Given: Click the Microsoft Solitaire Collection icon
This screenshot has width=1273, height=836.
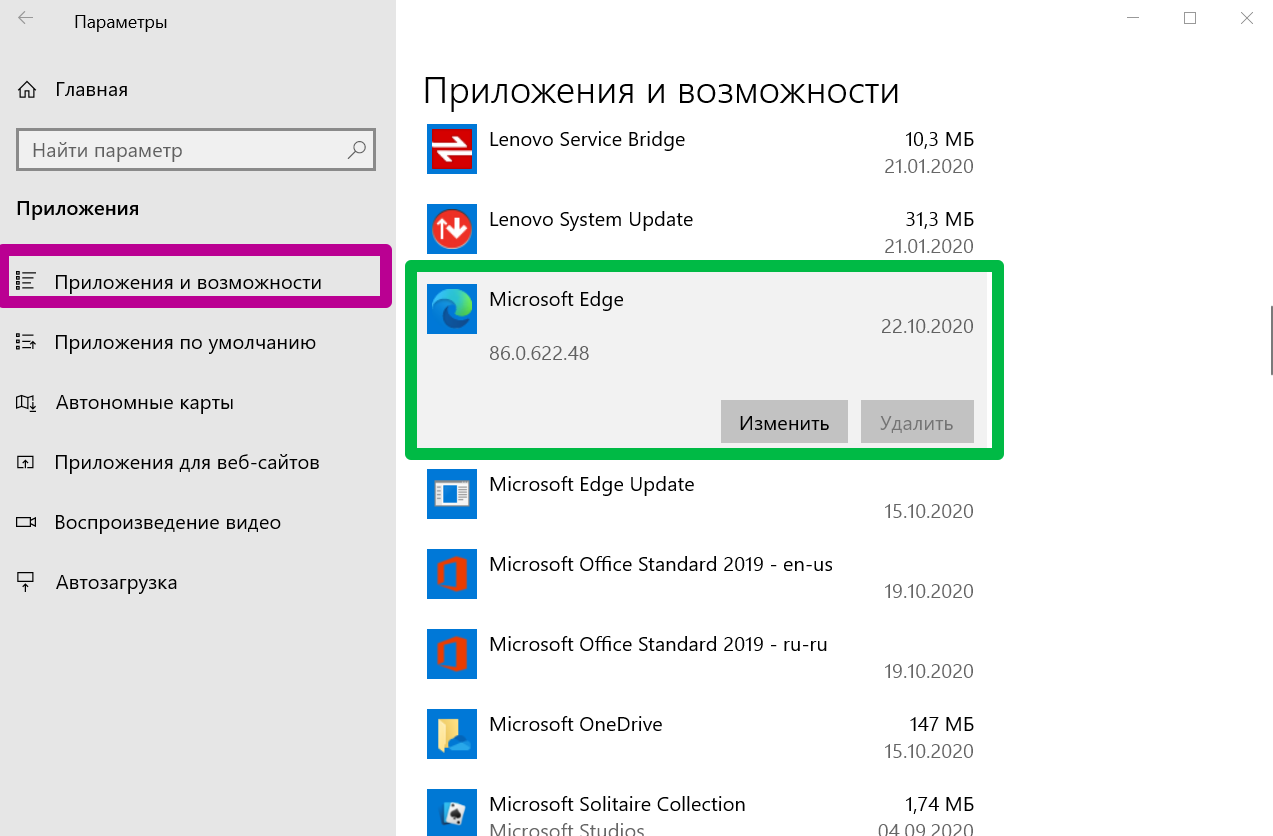Looking at the screenshot, I should (x=452, y=812).
